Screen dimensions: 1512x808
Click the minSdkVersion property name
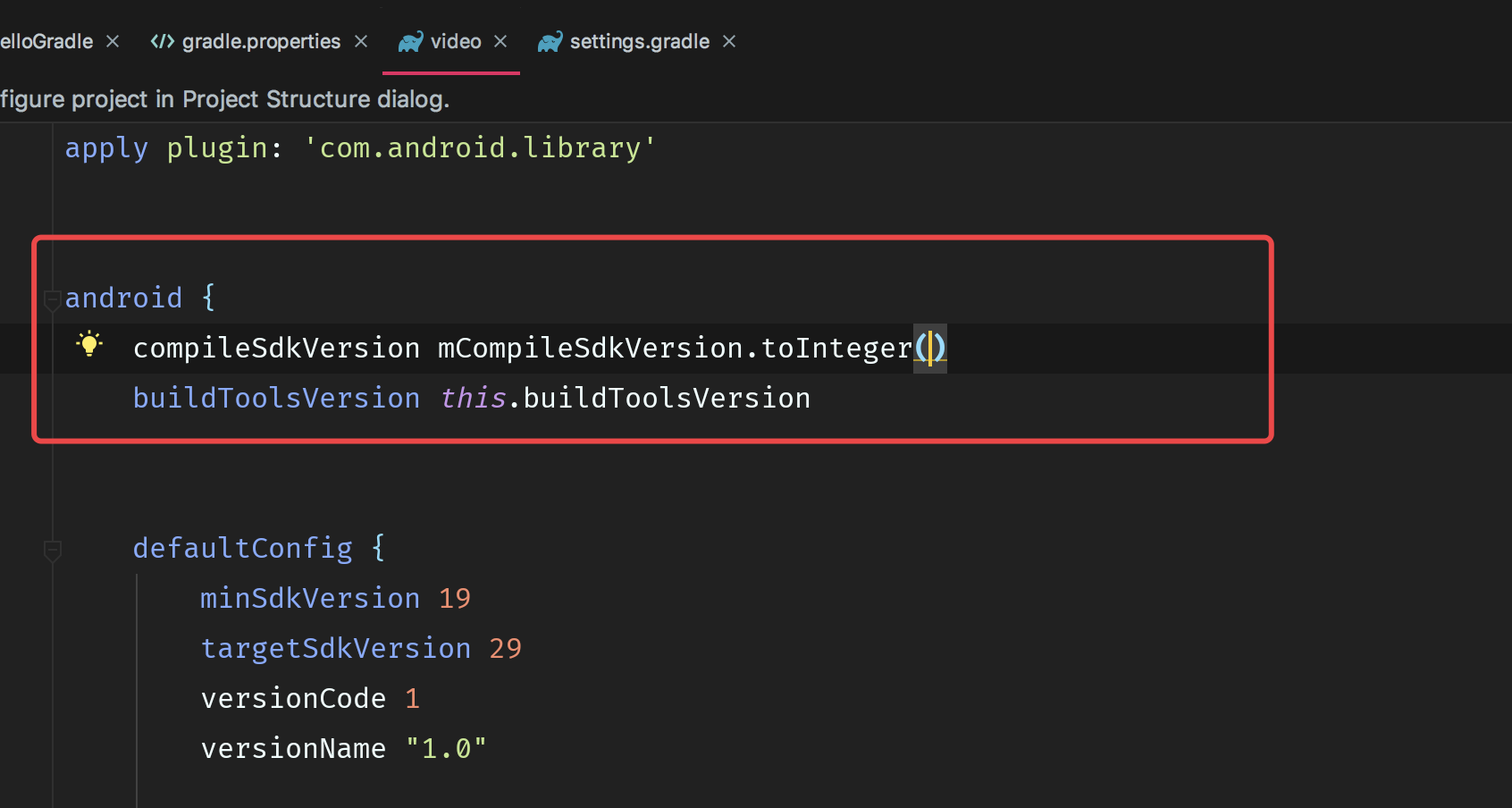(x=310, y=598)
